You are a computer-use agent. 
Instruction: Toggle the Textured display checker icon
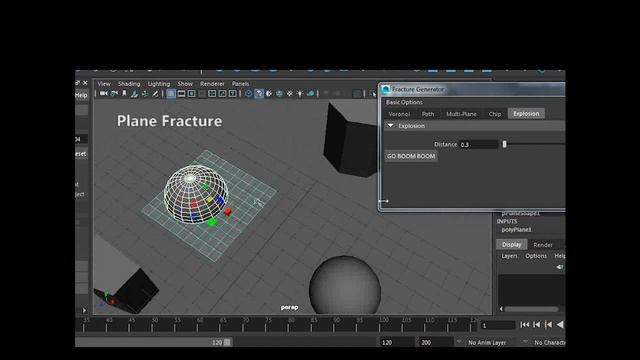[289, 94]
